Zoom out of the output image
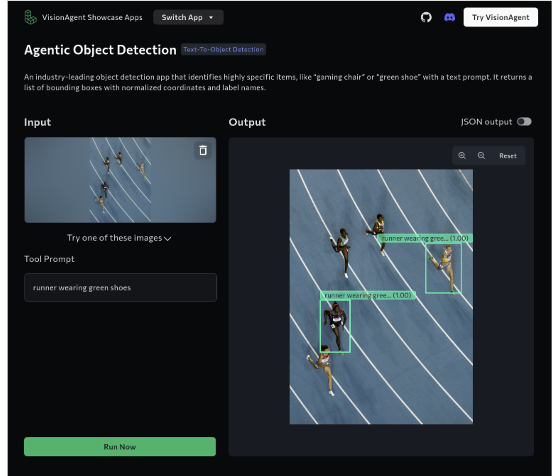This screenshot has width=552, height=476. pyautogui.click(x=481, y=156)
